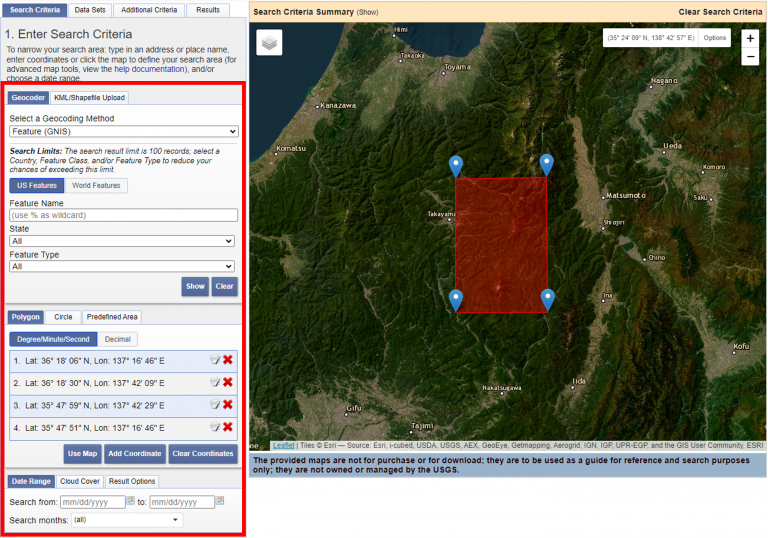This screenshot has width=768, height=538.
Task: Delete coordinate 4 with red X
Action: click(x=228, y=427)
